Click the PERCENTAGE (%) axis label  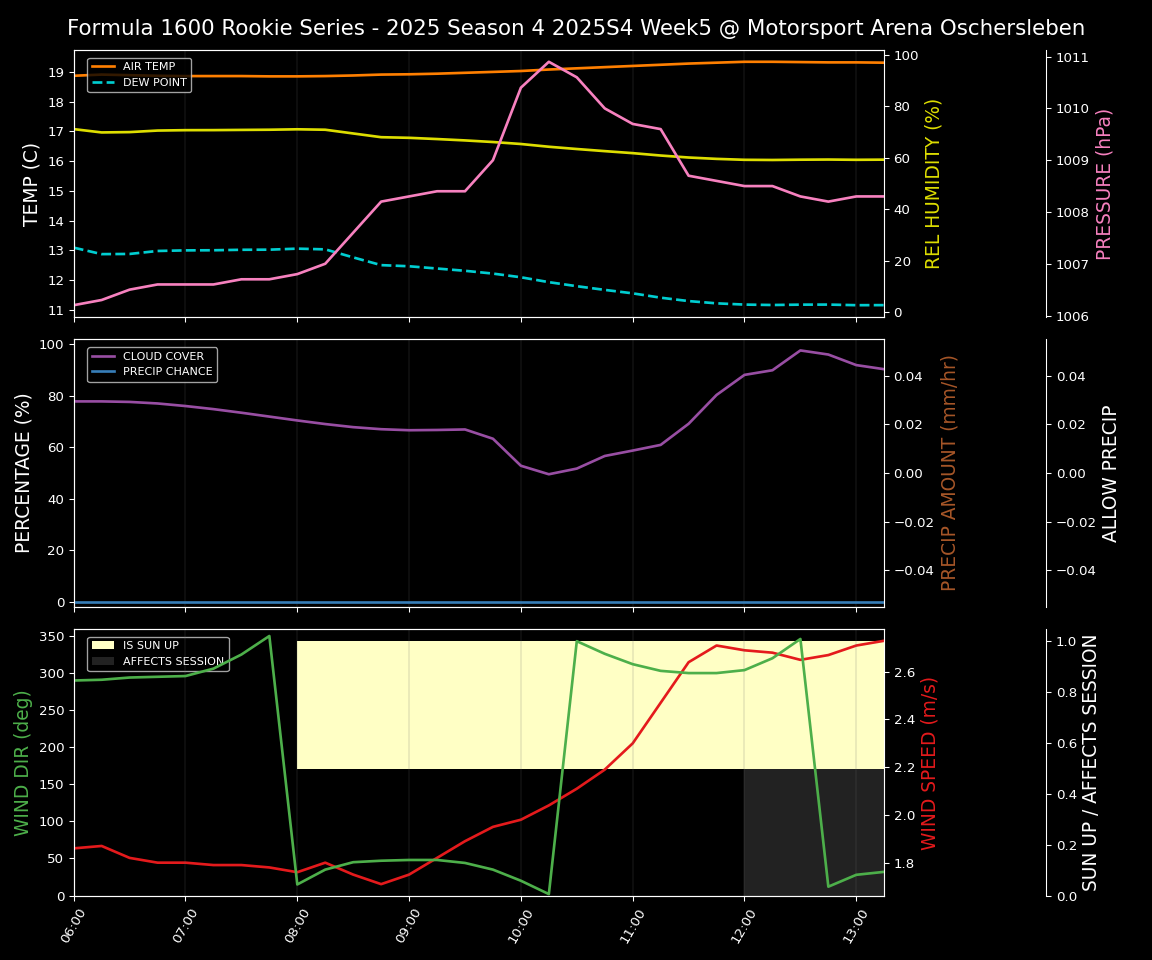[x=24, y=473]
